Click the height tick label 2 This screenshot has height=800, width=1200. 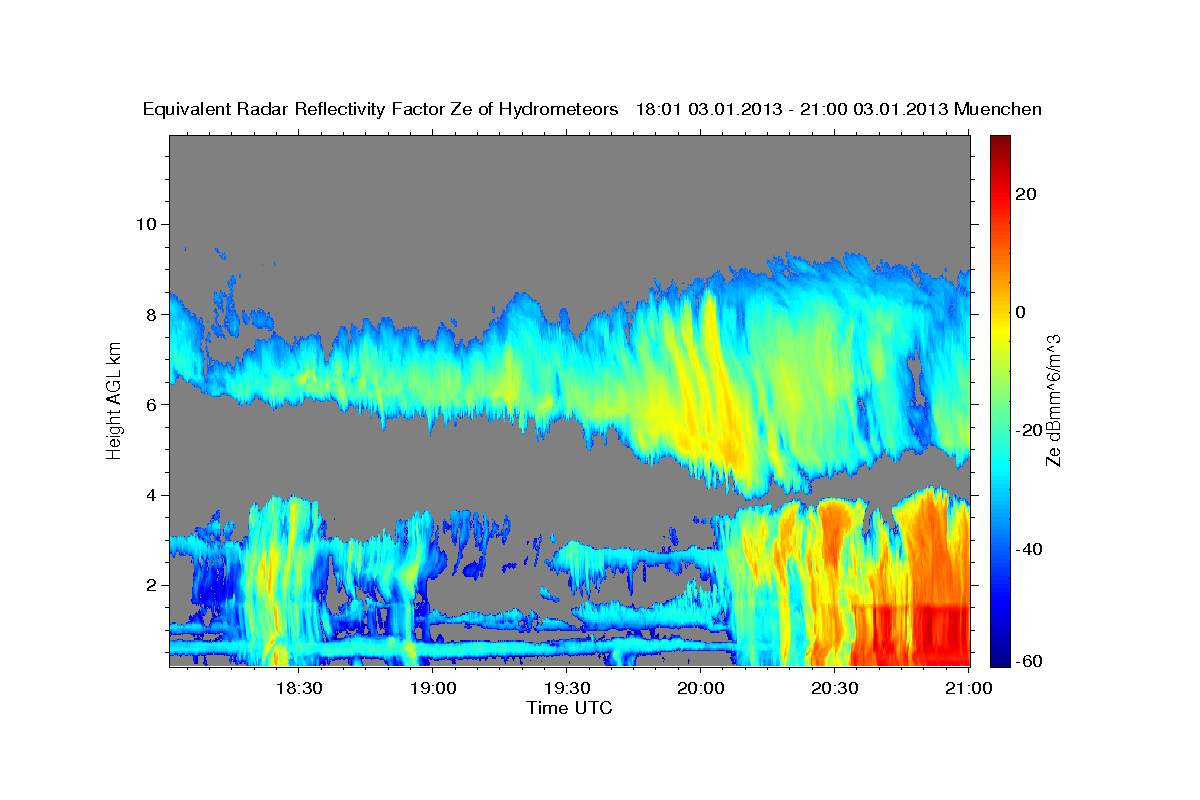(x=152, y=584)
